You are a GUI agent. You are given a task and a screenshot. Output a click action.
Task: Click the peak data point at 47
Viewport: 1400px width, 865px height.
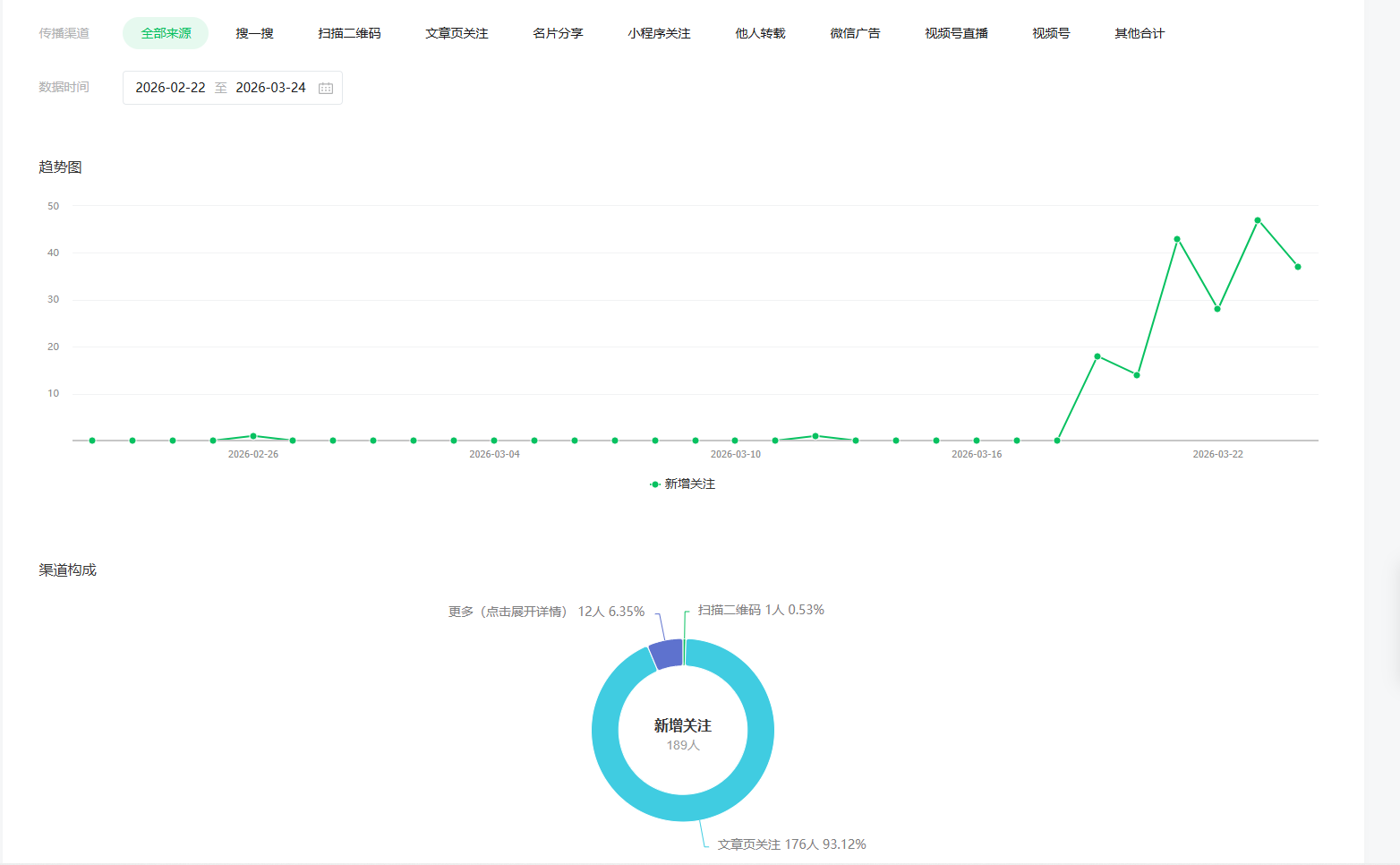pos(1258,220)
